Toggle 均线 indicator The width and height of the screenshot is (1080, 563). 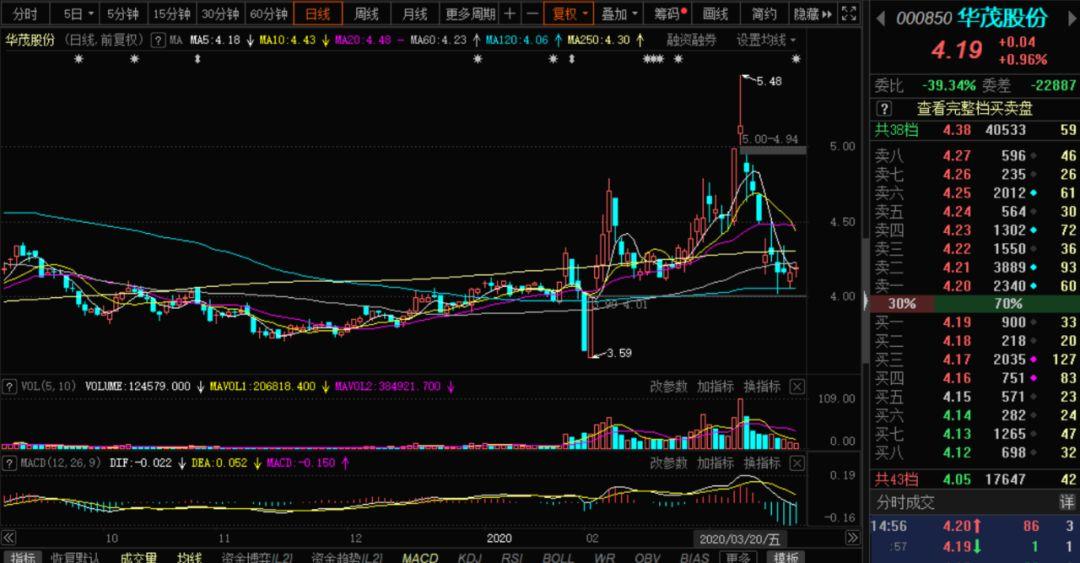point(189,557)
